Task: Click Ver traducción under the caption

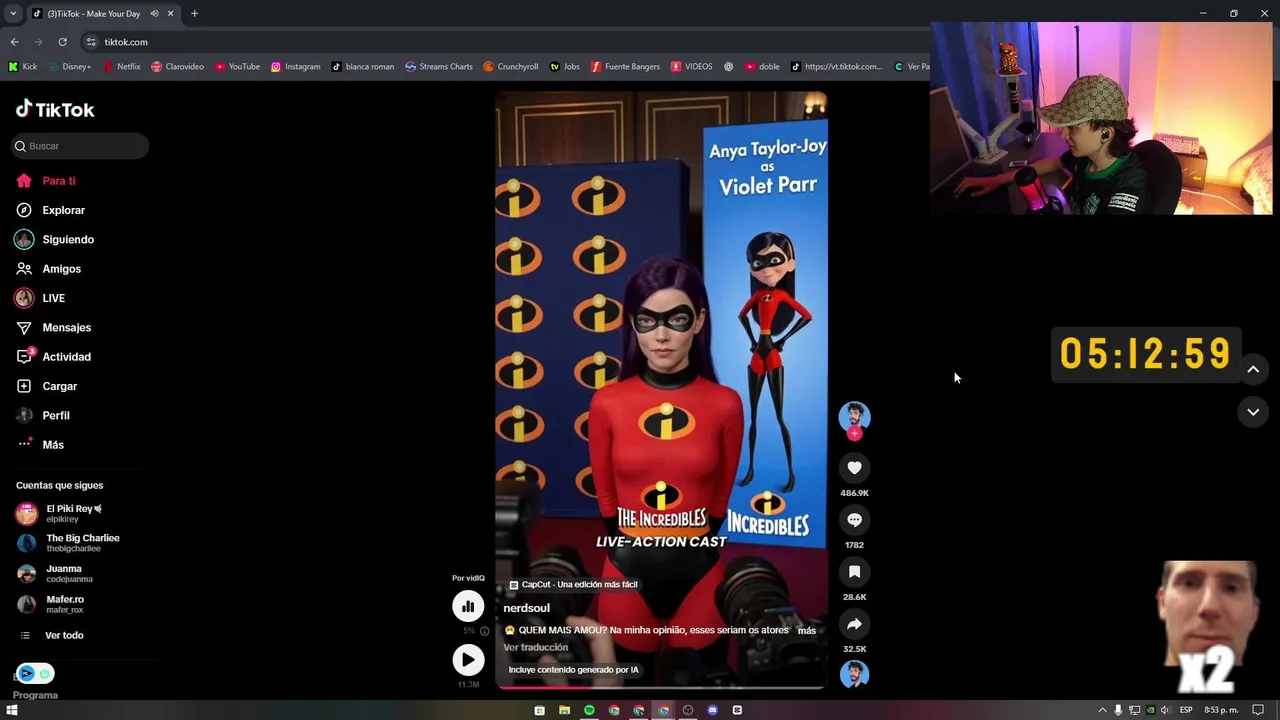Action: tap(535, 647)
